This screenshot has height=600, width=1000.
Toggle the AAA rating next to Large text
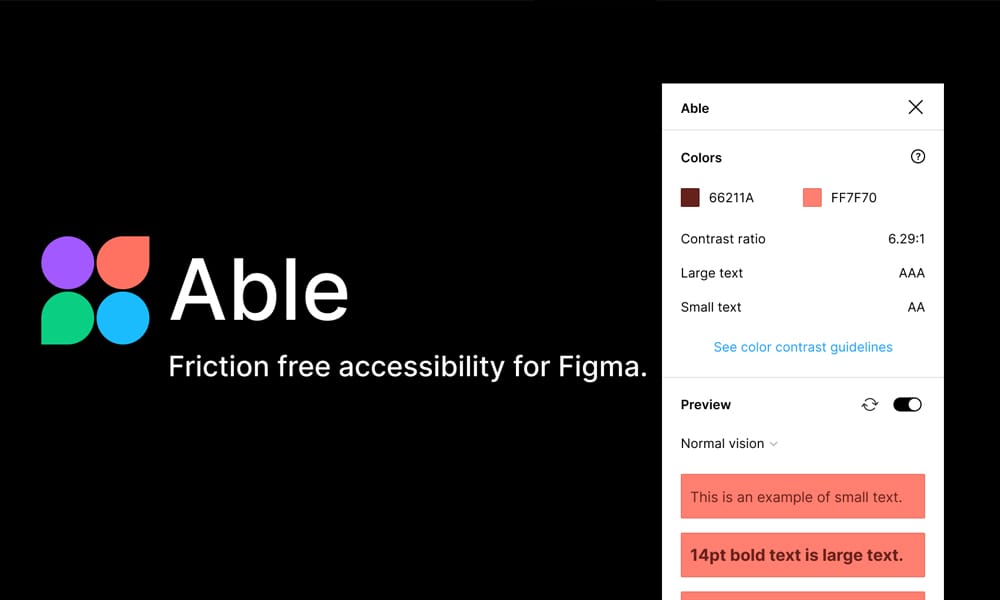(911, 273)
